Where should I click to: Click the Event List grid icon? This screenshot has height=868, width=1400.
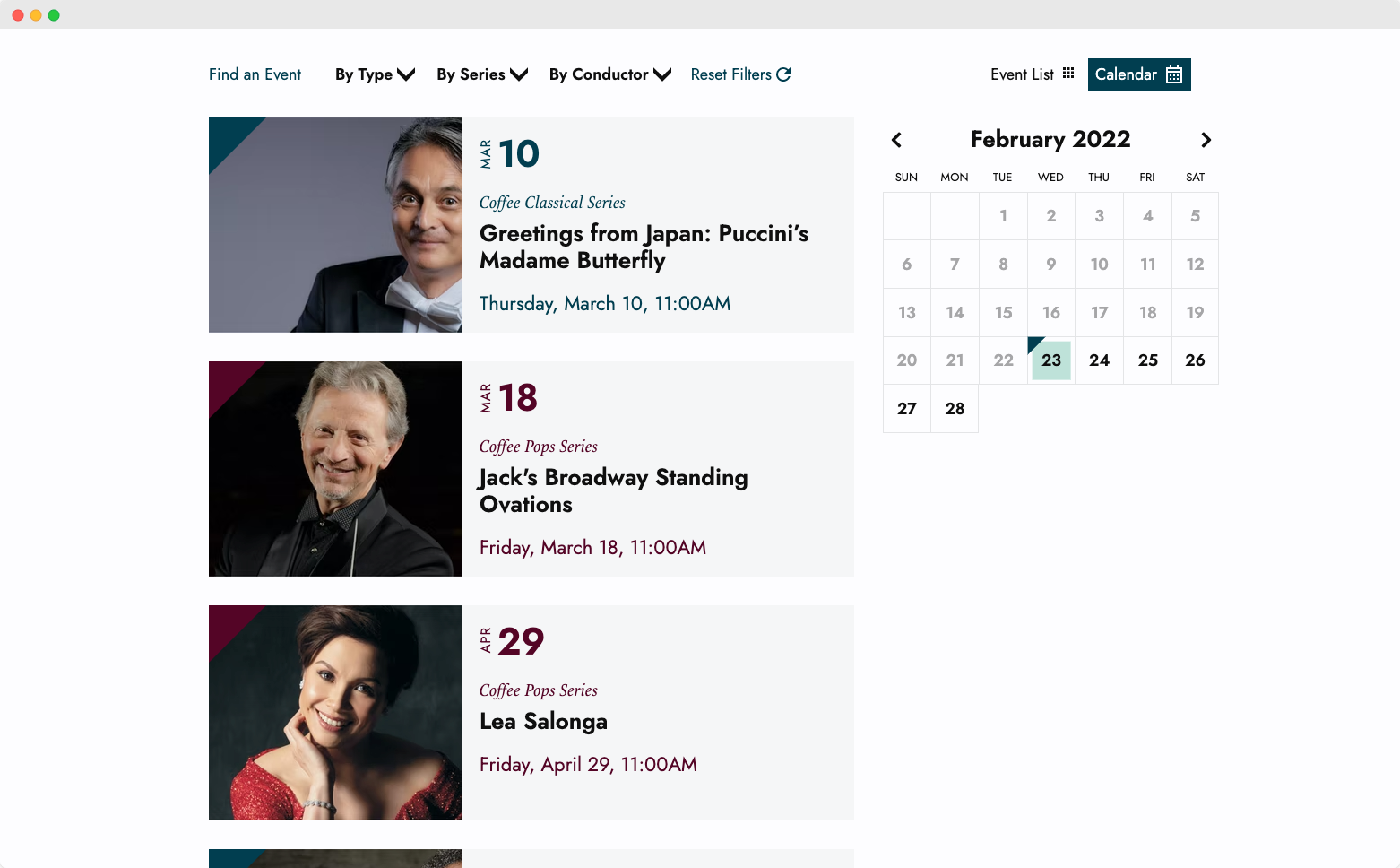(1068, 74)
